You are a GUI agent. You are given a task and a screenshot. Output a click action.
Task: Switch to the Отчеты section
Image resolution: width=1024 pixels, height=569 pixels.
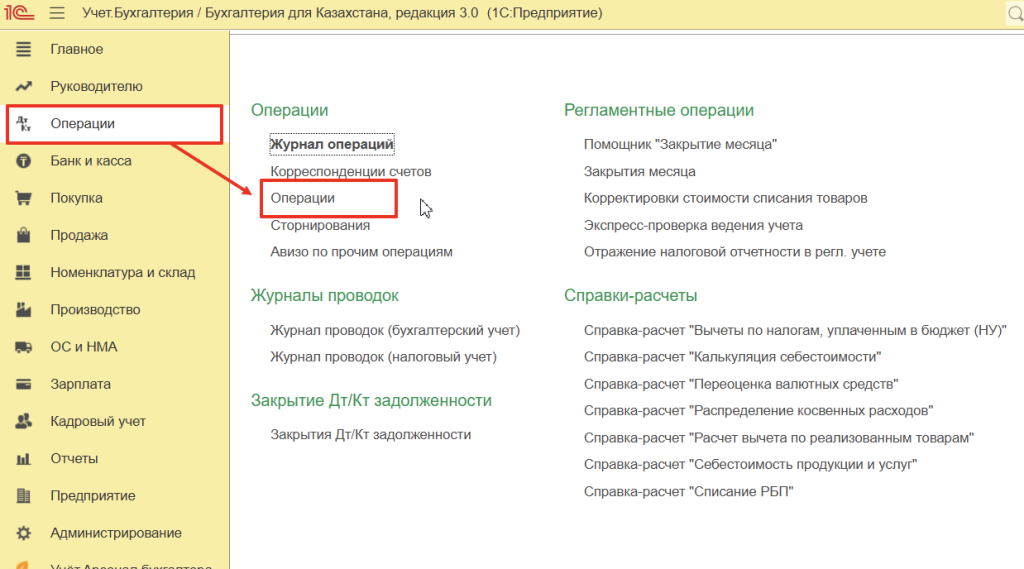tap(74, 458)
